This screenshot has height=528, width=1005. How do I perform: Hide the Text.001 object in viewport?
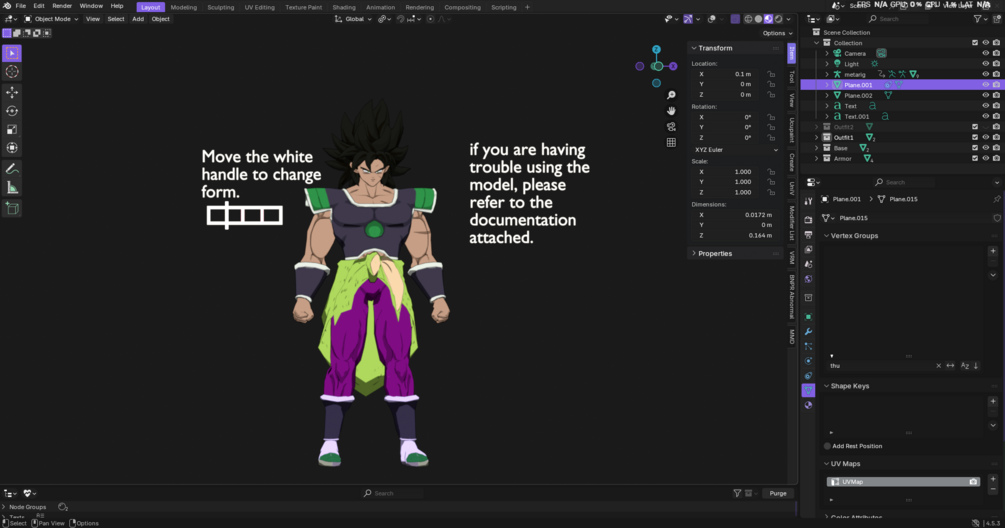click(x=986, y=117)
